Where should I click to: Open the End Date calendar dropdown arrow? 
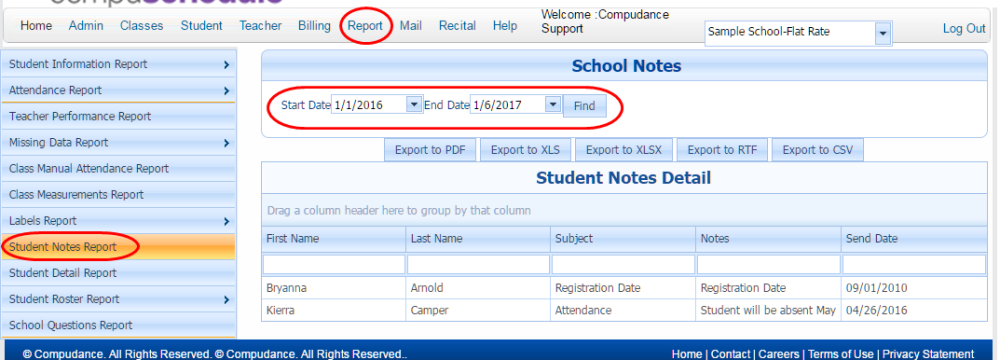pyautogui.click(x=553, y=104)
